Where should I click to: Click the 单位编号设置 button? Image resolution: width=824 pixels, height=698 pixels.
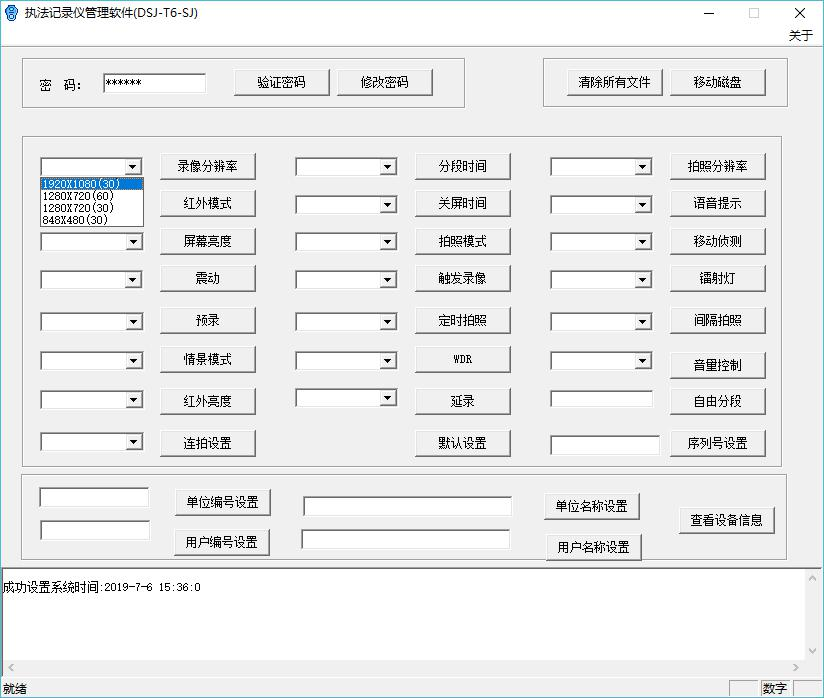222,502
